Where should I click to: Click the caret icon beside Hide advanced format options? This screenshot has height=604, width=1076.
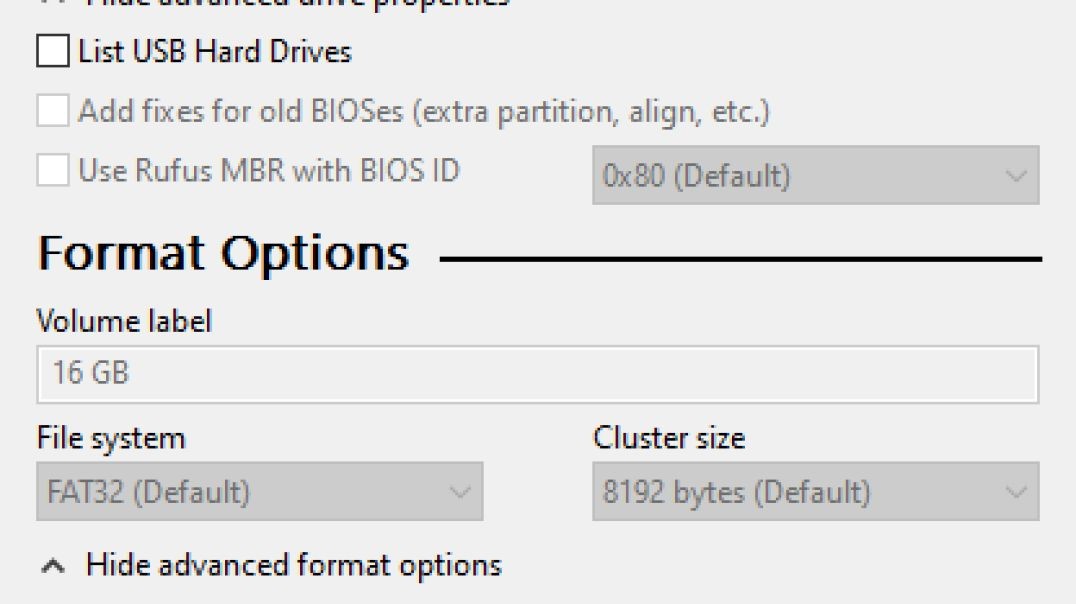pyautogui.click(x=53, y=566)
